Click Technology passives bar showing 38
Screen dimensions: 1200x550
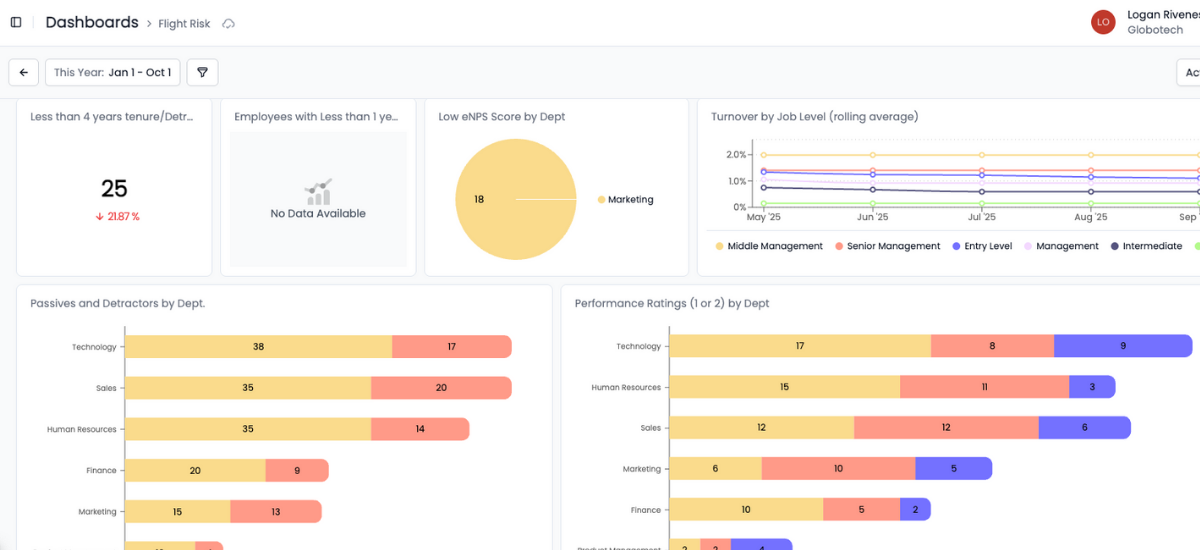click(x=258, y=347)
